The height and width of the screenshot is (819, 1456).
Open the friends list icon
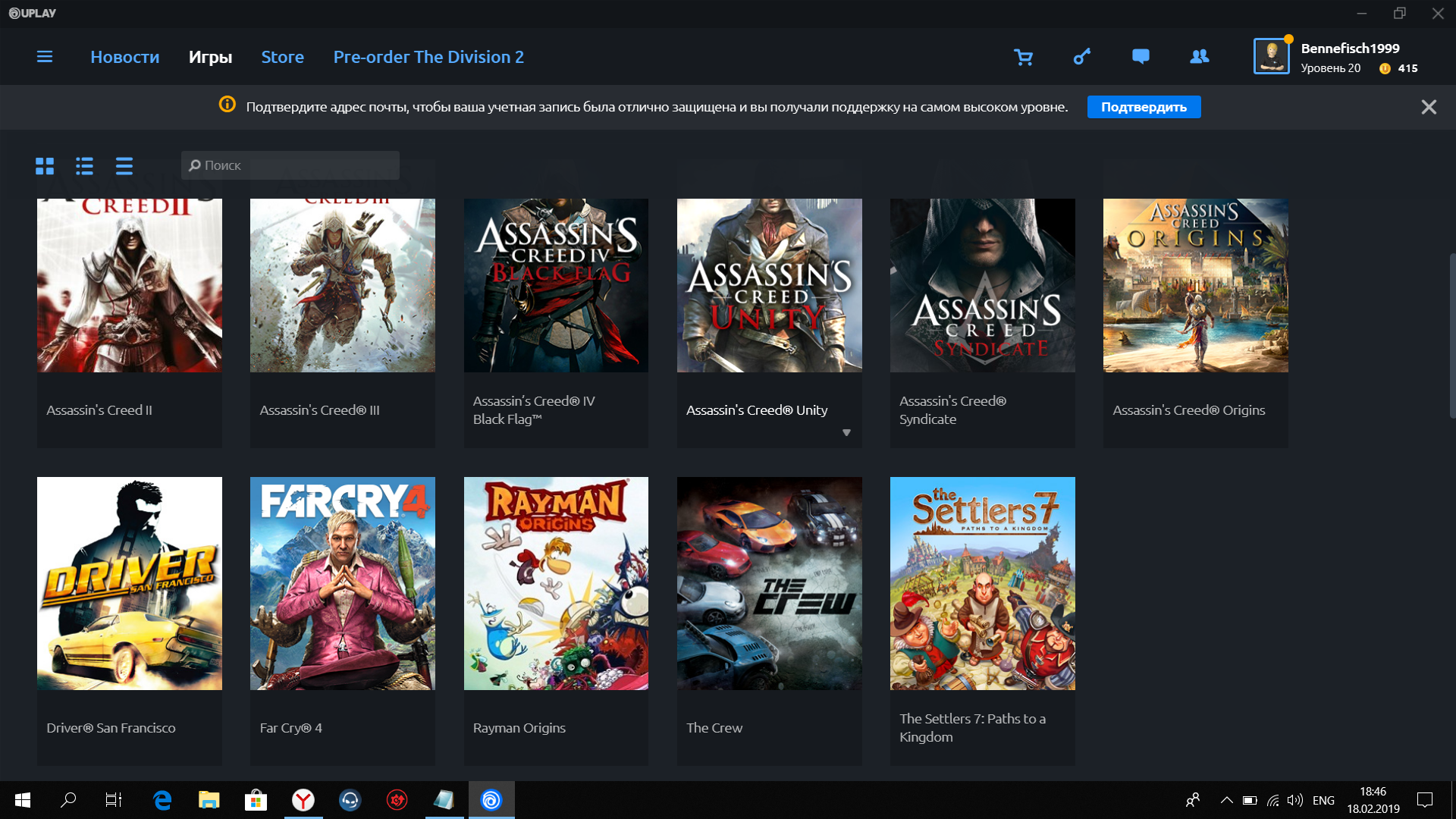[1200, 56]
